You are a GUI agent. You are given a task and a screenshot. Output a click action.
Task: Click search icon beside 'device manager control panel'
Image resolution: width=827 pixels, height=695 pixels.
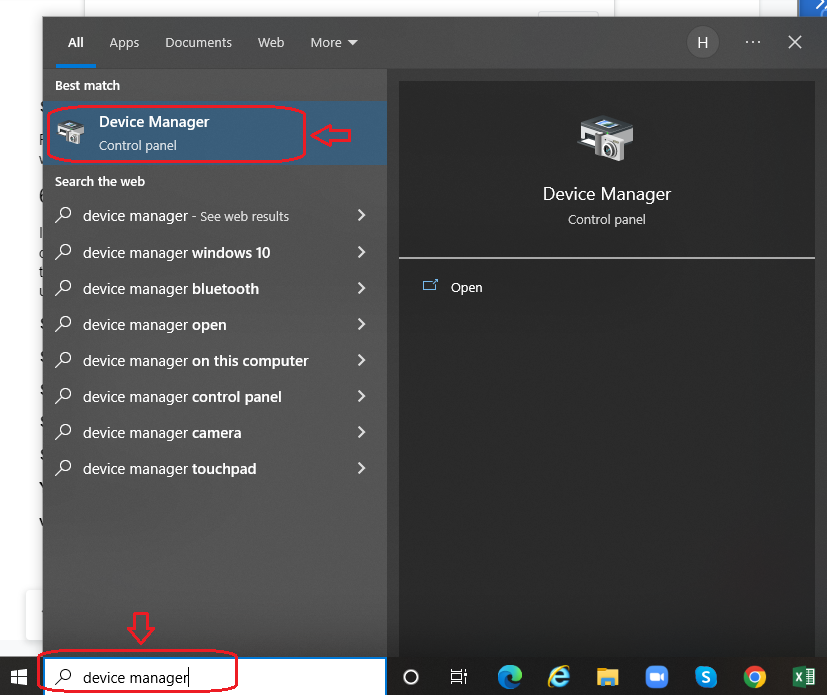click(x=63, y=396)
